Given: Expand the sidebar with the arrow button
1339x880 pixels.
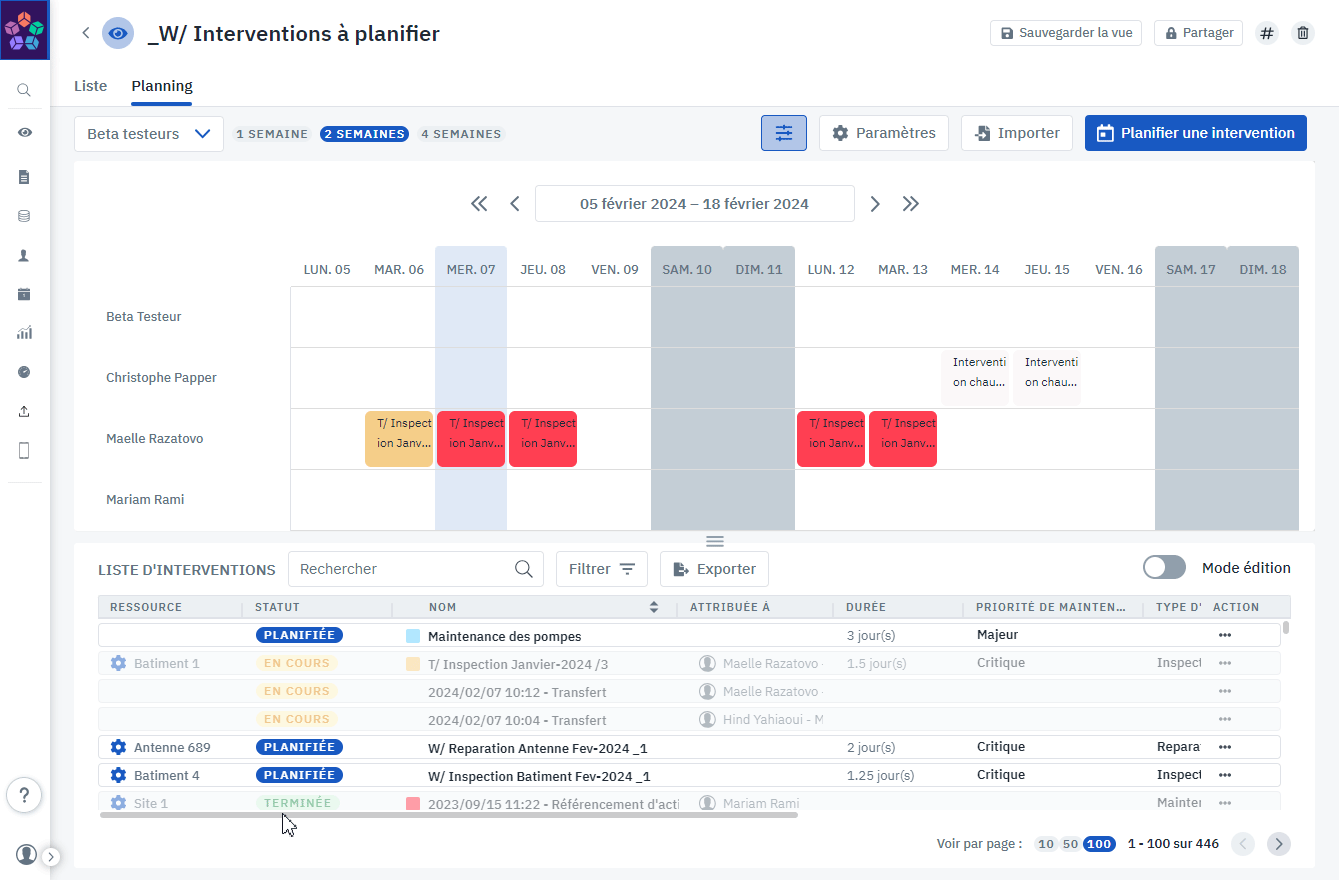Looking at the screenshot, I should 52,856.
